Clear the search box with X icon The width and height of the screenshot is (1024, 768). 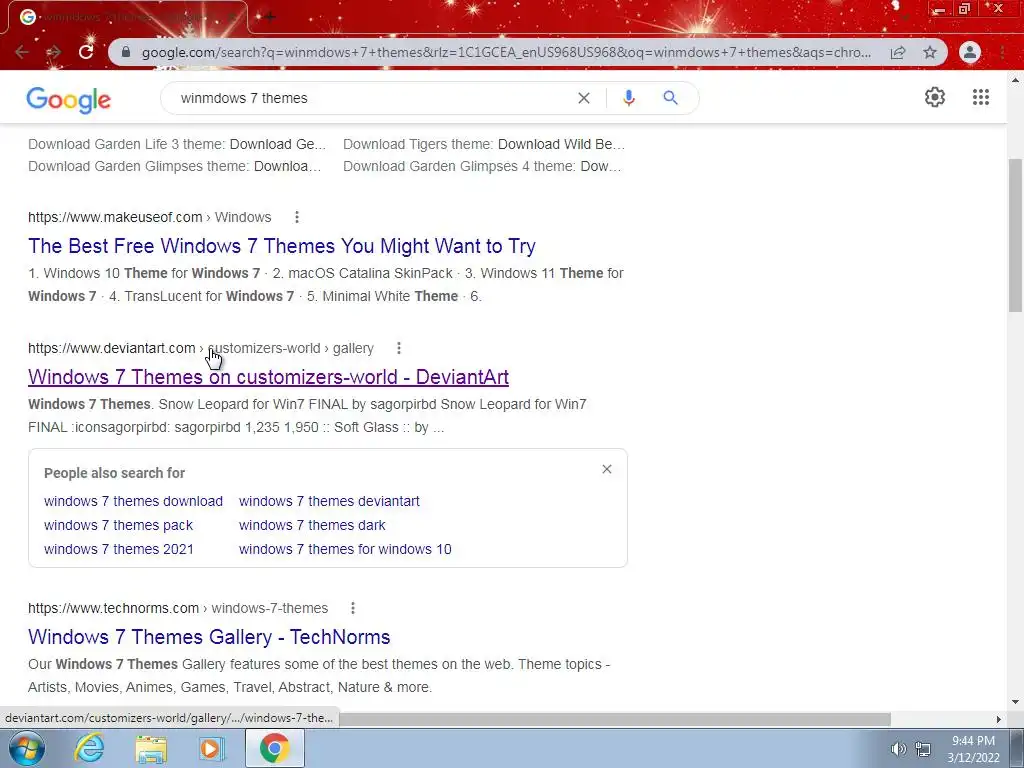coord(584,98)
